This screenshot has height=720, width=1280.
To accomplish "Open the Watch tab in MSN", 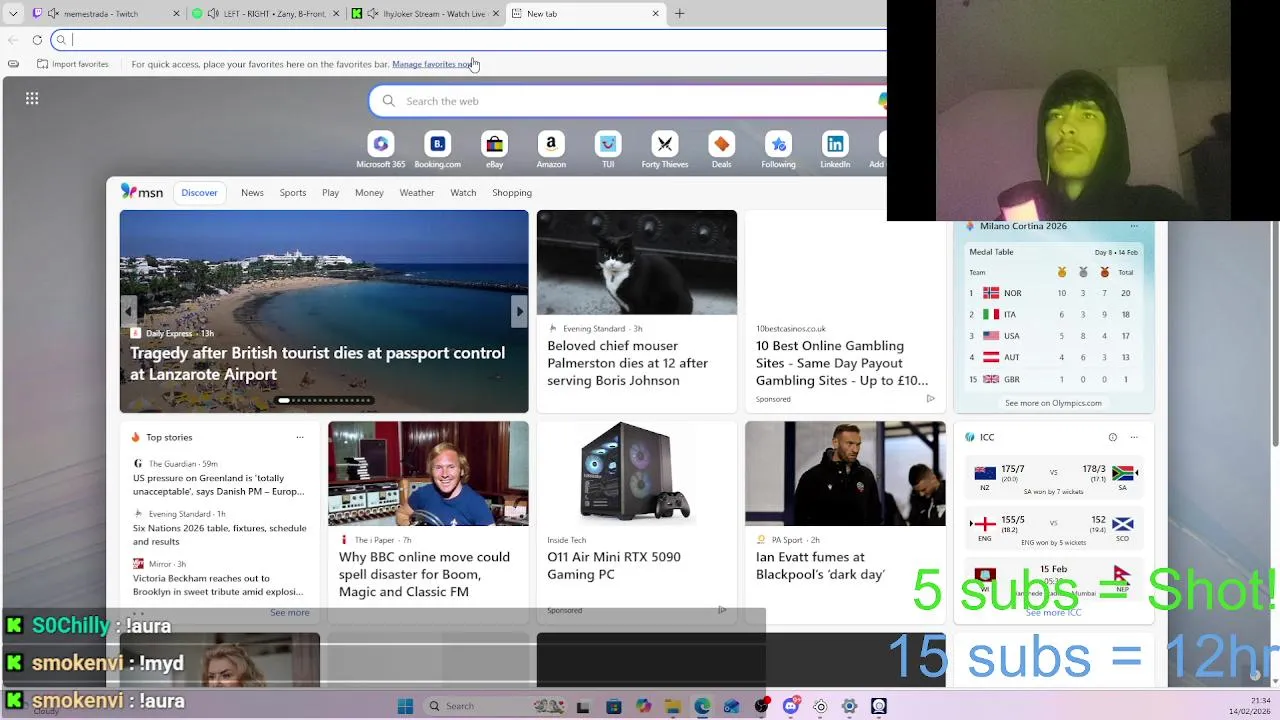I will pos(463,192).
